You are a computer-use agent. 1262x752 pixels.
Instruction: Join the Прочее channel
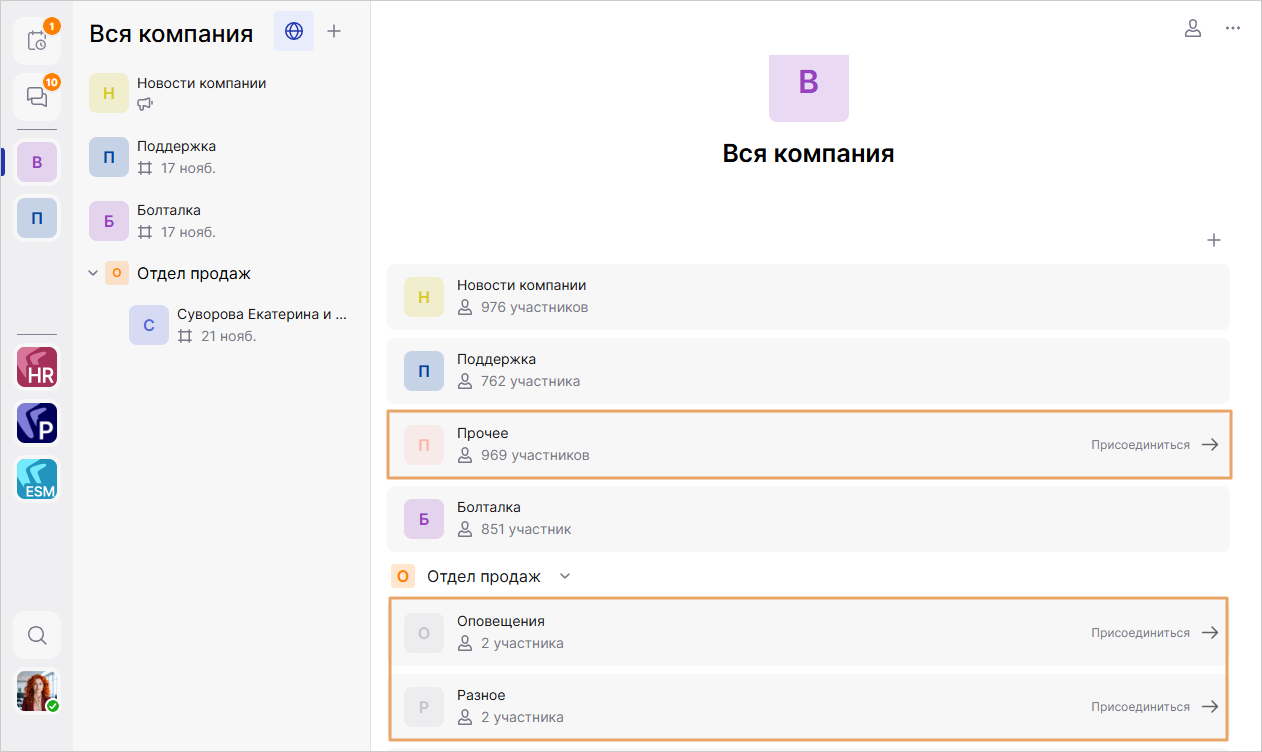click(x=1154, y=445)
